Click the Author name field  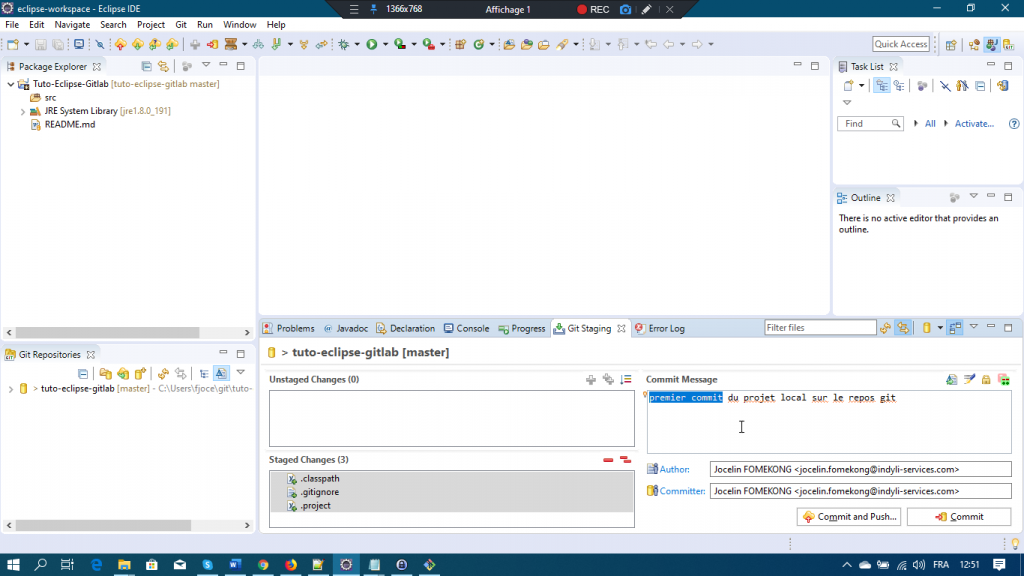[x=860, y=470]
